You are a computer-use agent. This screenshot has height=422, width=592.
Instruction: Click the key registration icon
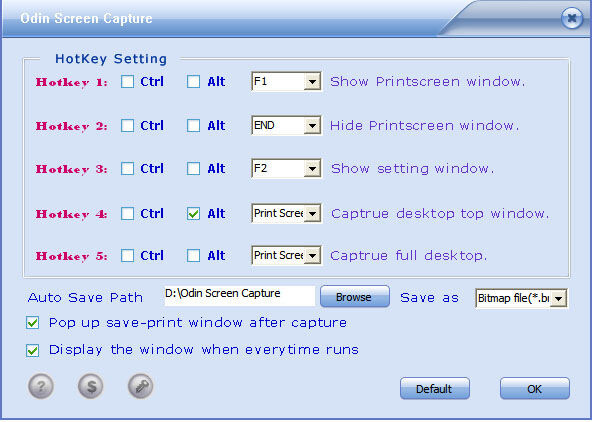point(140,386)
